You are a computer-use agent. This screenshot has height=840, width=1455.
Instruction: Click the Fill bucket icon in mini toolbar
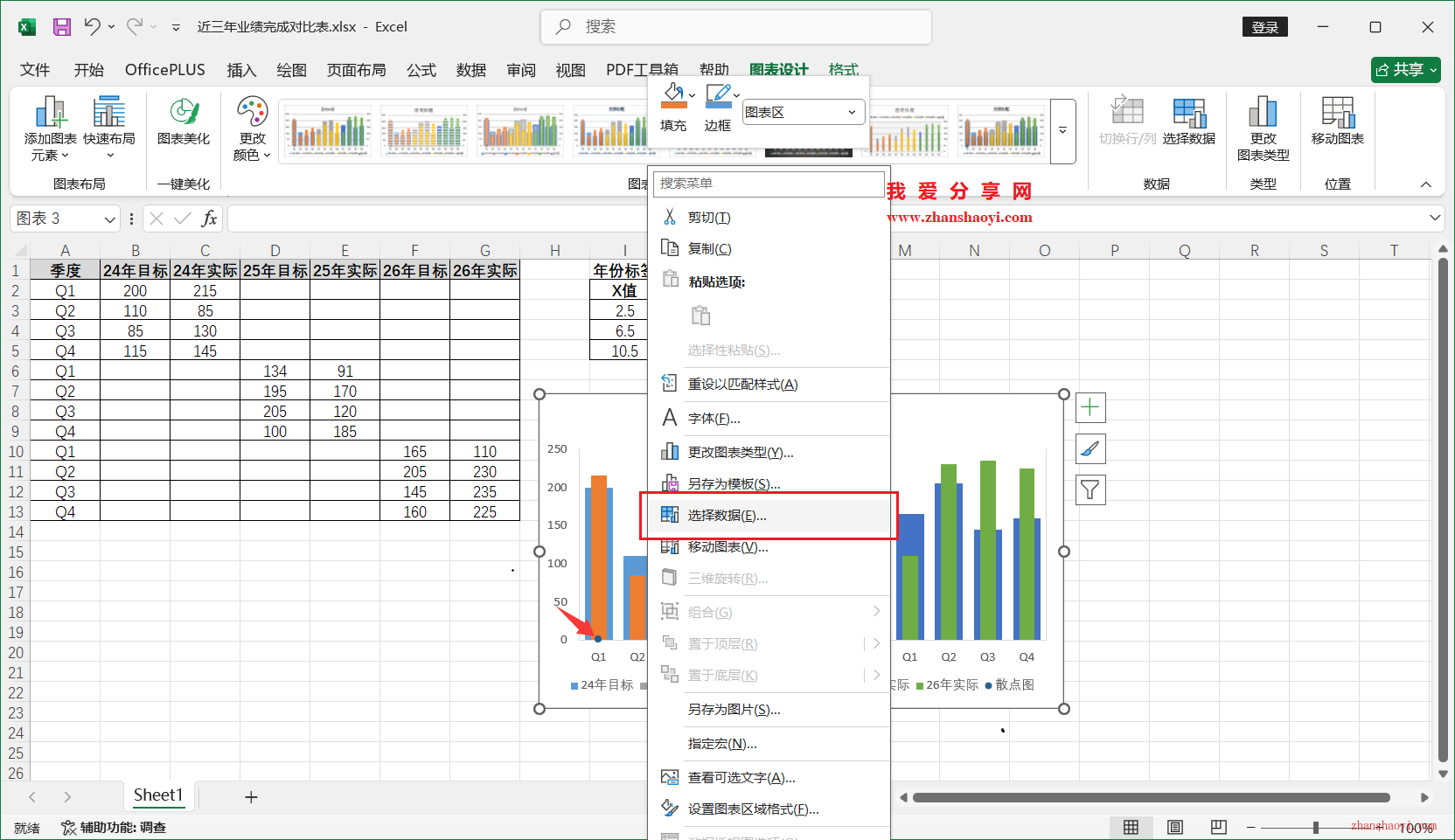pos(673,94)
